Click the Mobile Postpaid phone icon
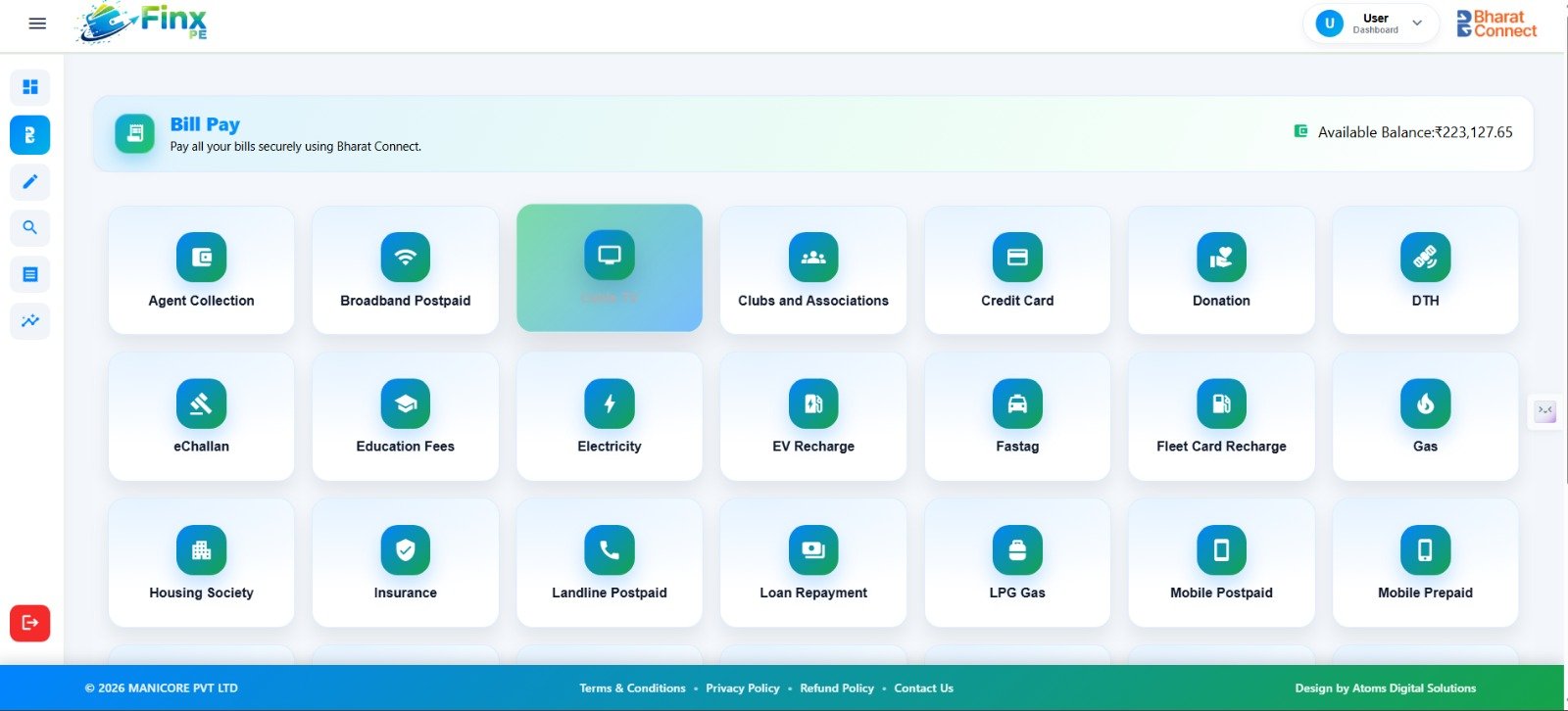The image size is (1568, 711). [1221, 550]
